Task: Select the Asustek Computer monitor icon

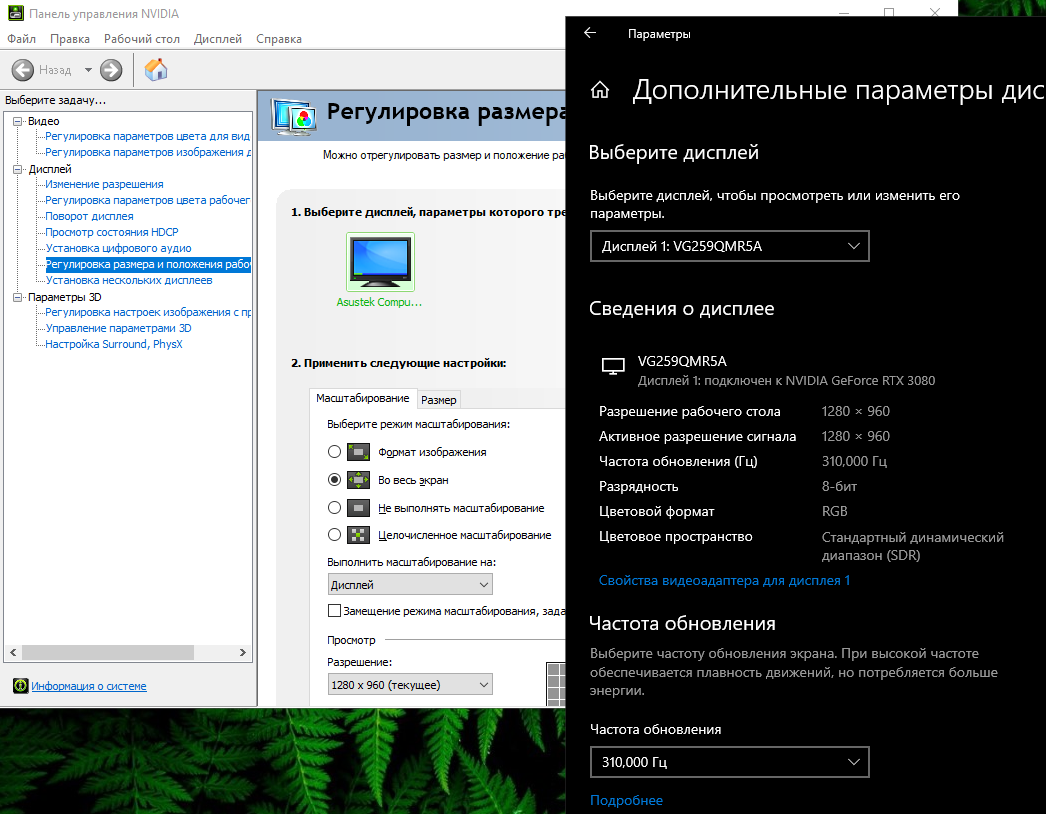Action: pyautogui.click(x=380, y=262)
